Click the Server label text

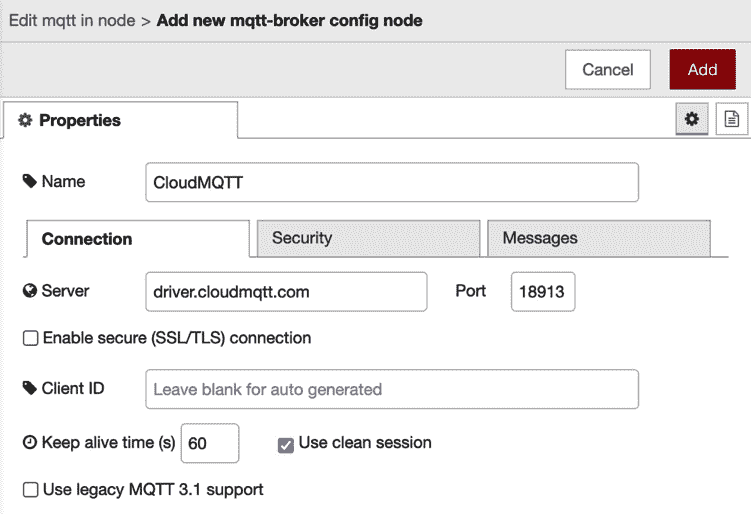[x=65, y=291]
